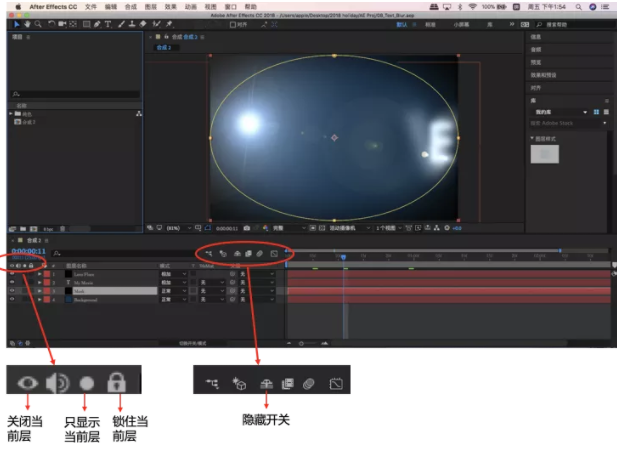The image size is (617, 449).
Task: Click the Draft 3D icon in timeline
Action: pyautogui.click(x=223, y=254)
